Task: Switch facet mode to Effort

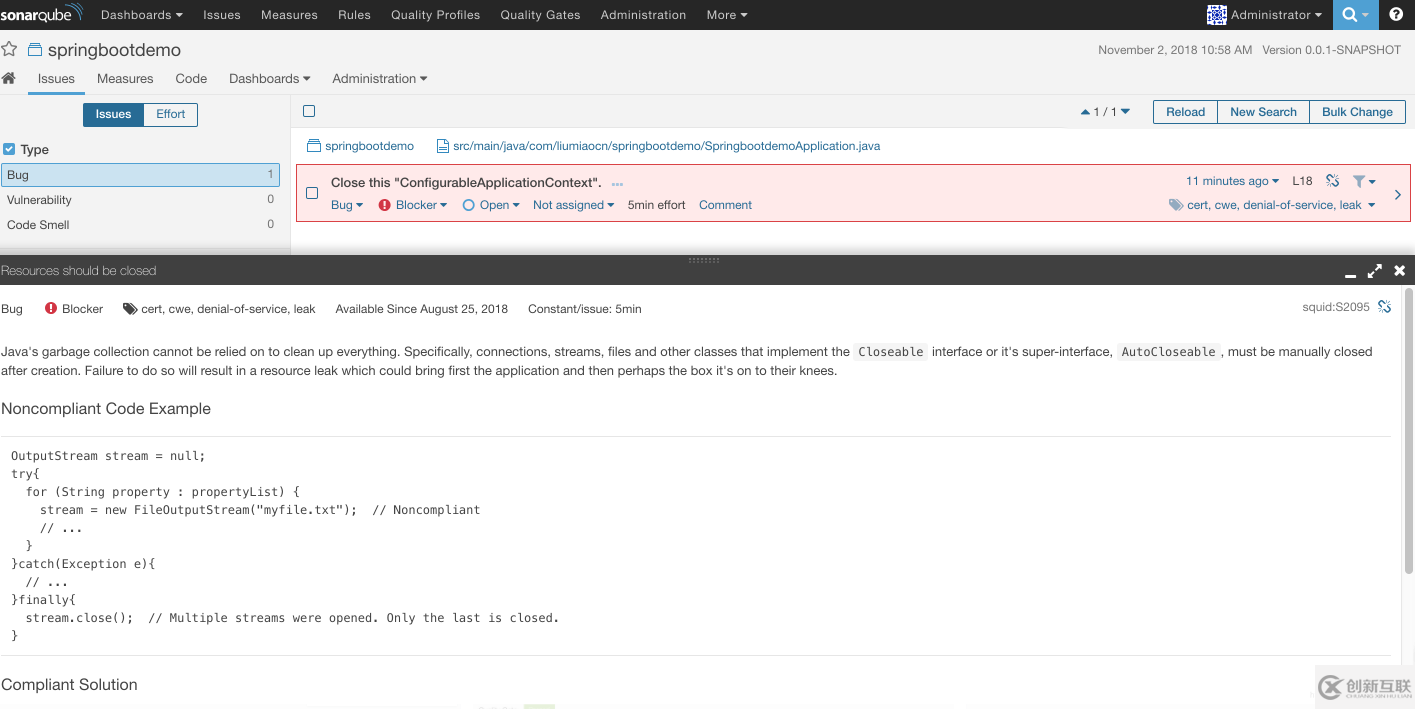Action: coord(170,114)
